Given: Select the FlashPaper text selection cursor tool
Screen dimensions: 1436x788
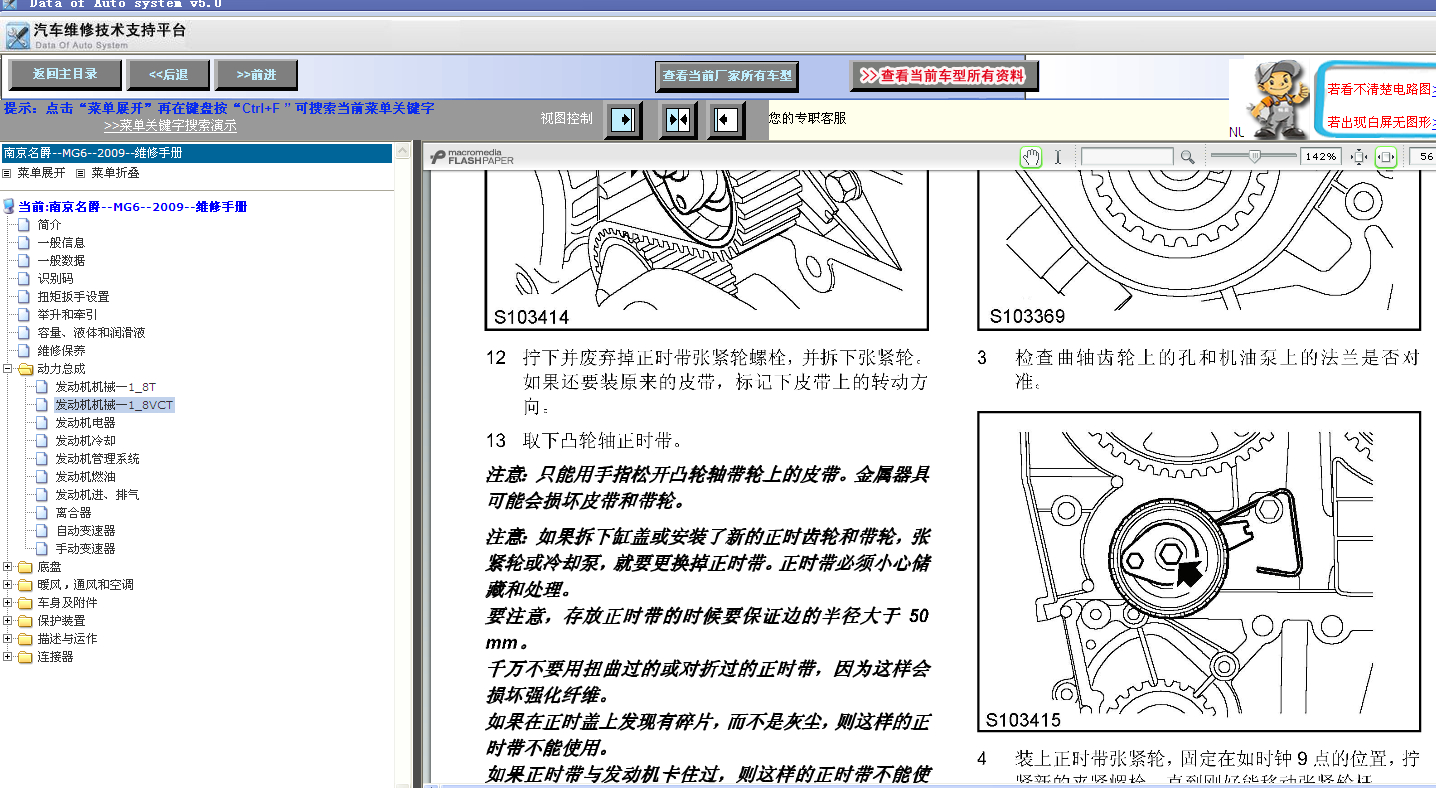Looking at the screenshot, I should (1057, 157).
